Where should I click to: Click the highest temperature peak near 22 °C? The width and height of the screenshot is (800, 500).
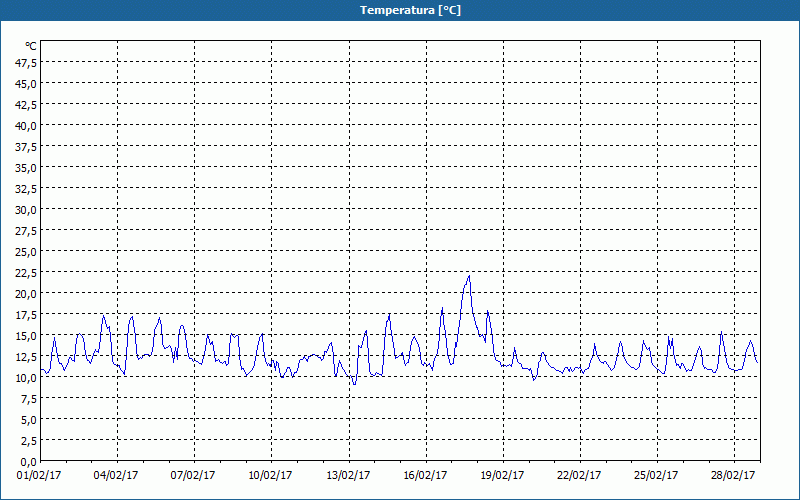tap(469, 277)
